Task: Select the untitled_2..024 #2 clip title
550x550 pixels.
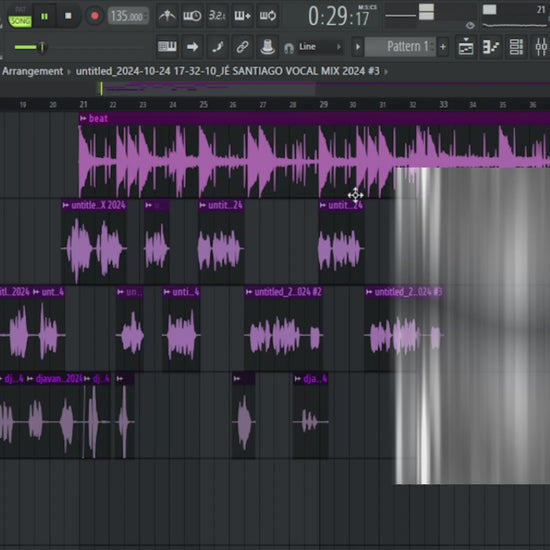Action: (288, 292)
